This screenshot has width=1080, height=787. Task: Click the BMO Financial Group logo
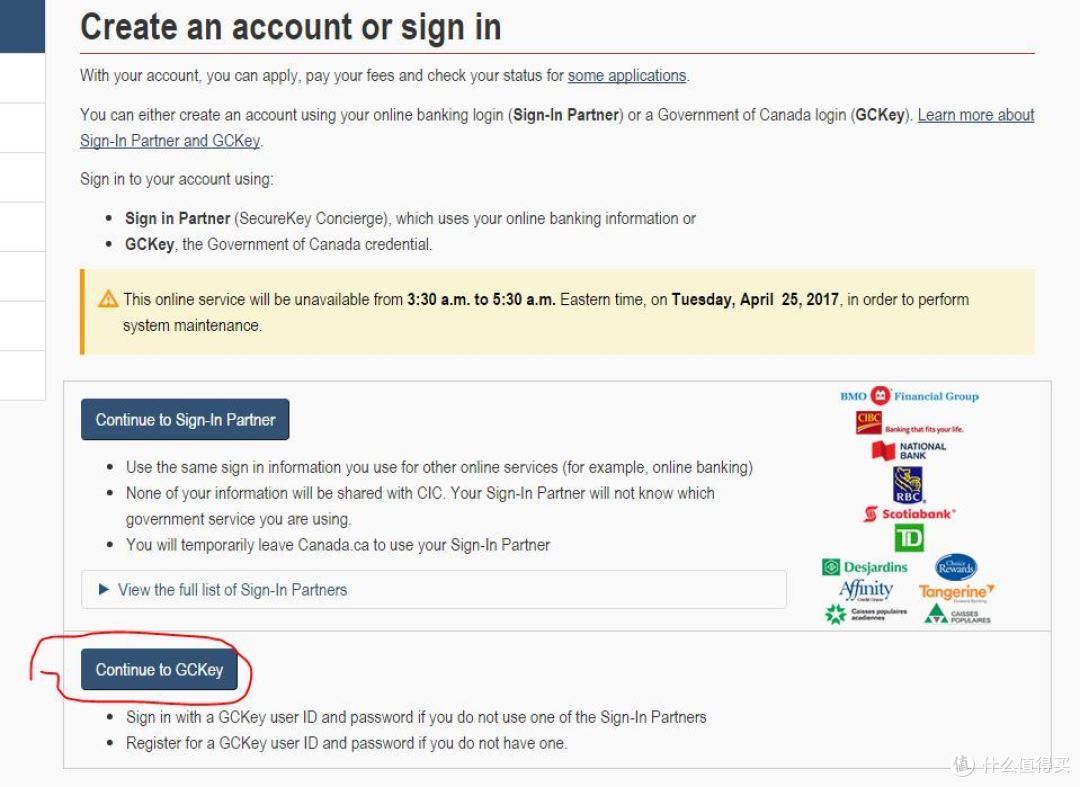pos(909,396)
